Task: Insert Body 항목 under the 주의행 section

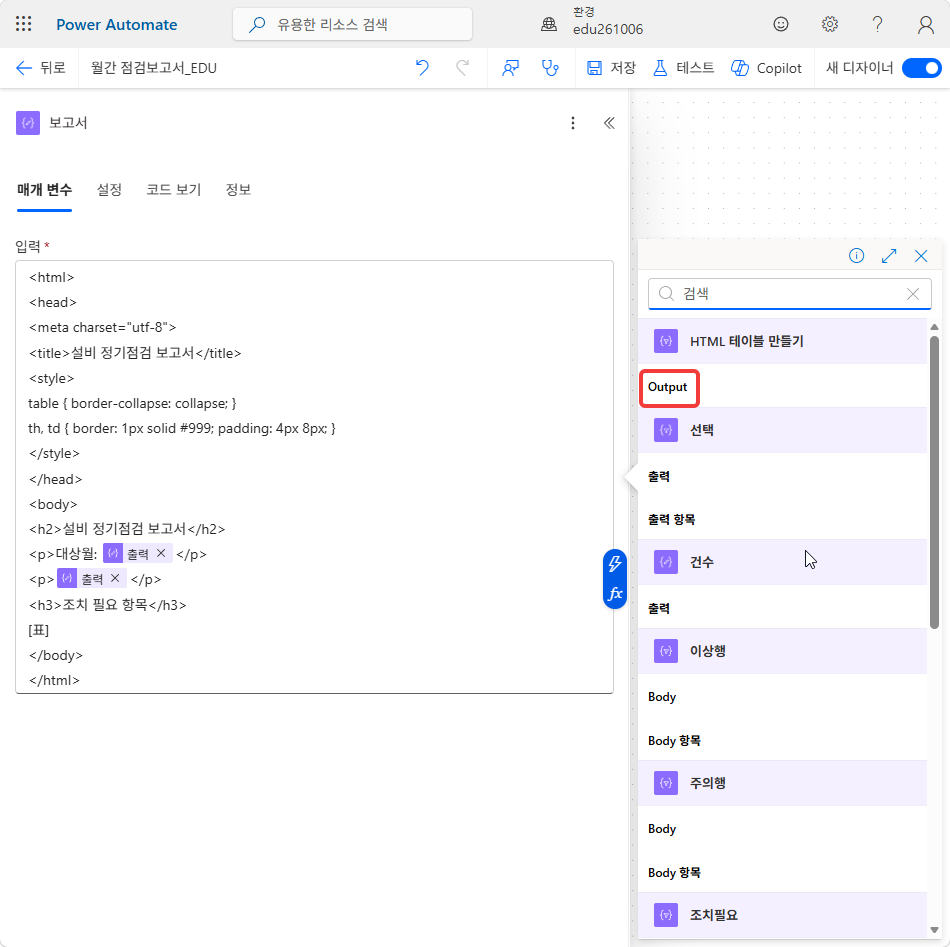Action: [x=674, y=872]
